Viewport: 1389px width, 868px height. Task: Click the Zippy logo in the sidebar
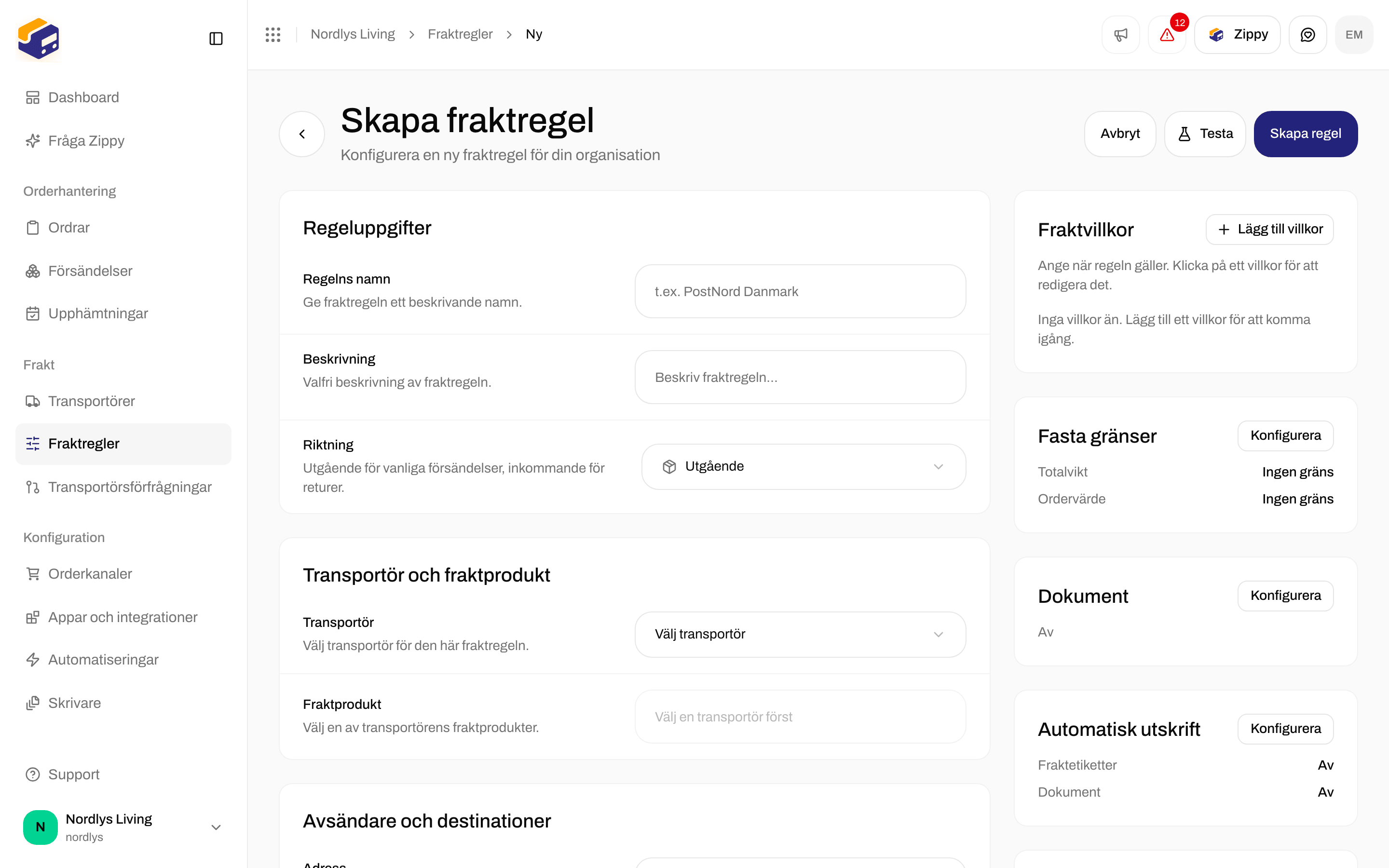39,39
